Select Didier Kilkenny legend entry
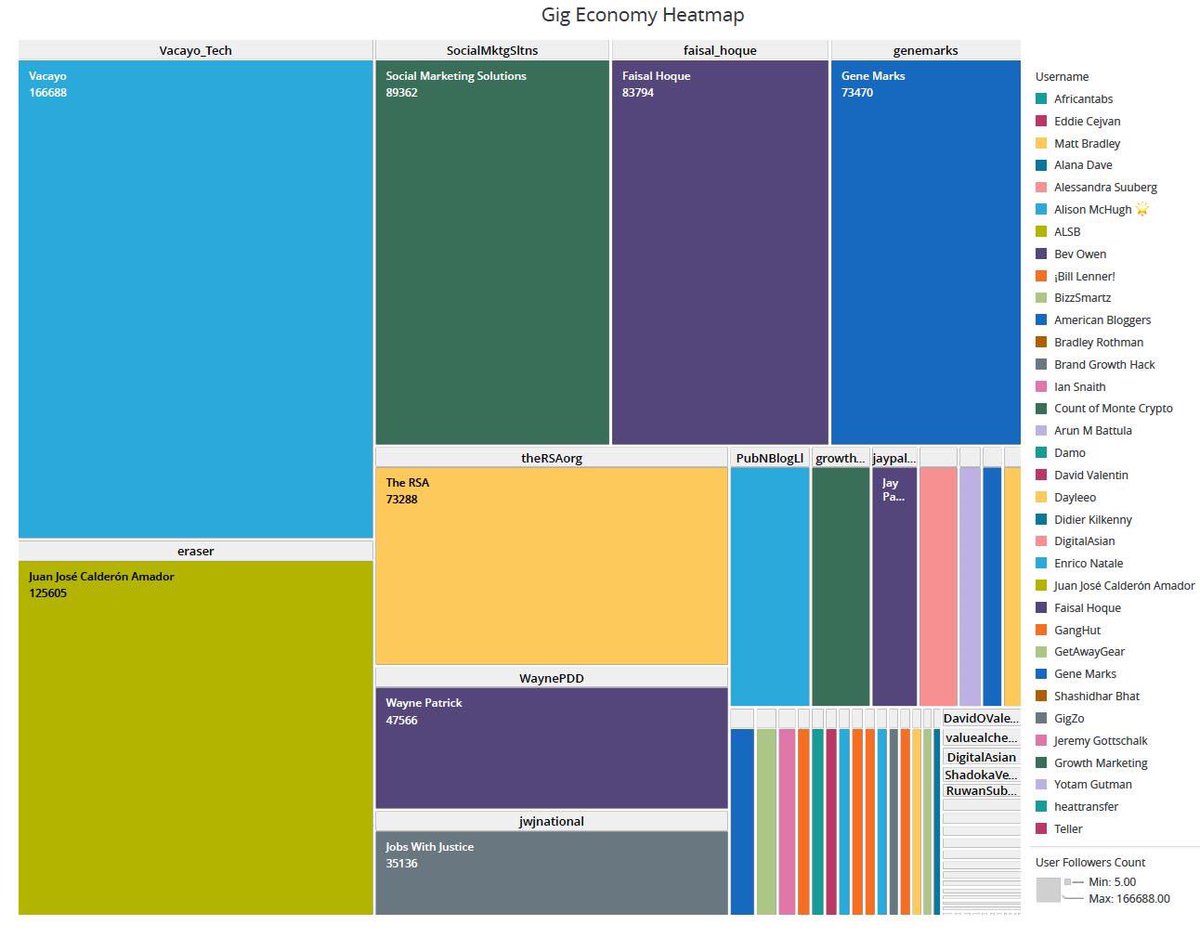The width and height of the screenshot is (1200, 938). (1084, 519)
